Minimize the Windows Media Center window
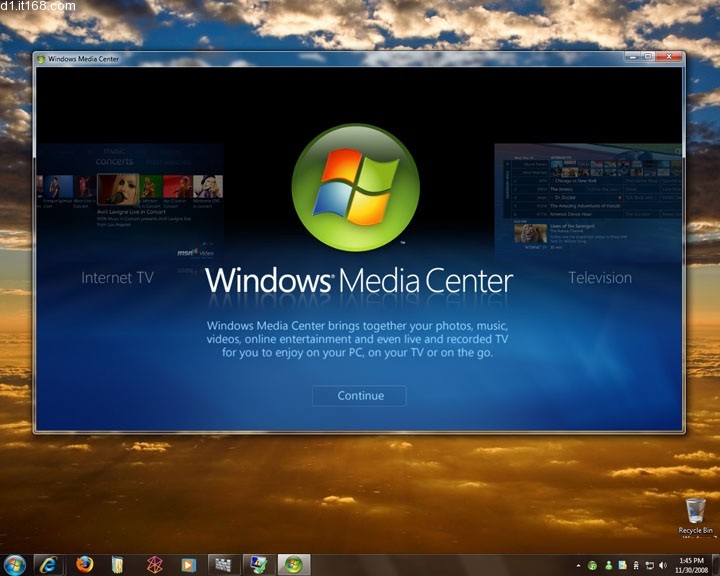 pos(632,57)
